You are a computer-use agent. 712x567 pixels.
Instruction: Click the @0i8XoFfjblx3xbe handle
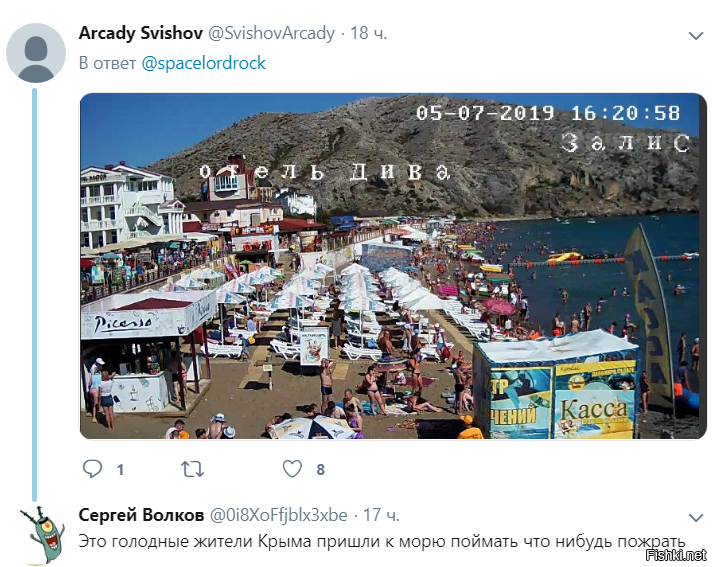278,515
